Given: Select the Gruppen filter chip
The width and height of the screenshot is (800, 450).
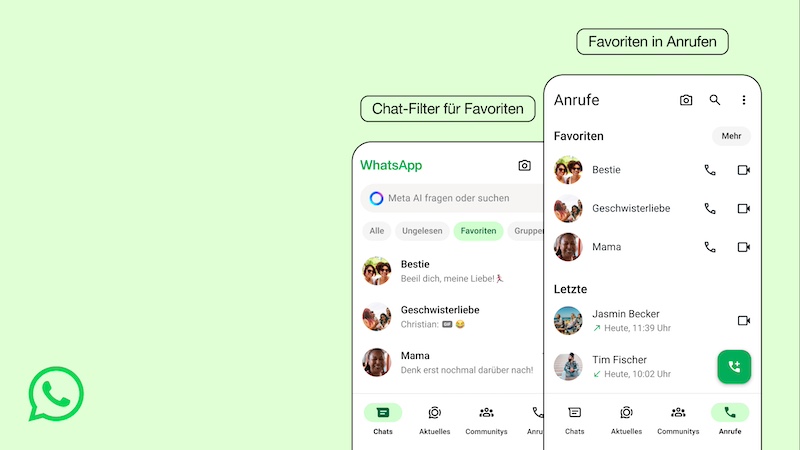Looking at the screenshot, I should (x=526, y=231).
